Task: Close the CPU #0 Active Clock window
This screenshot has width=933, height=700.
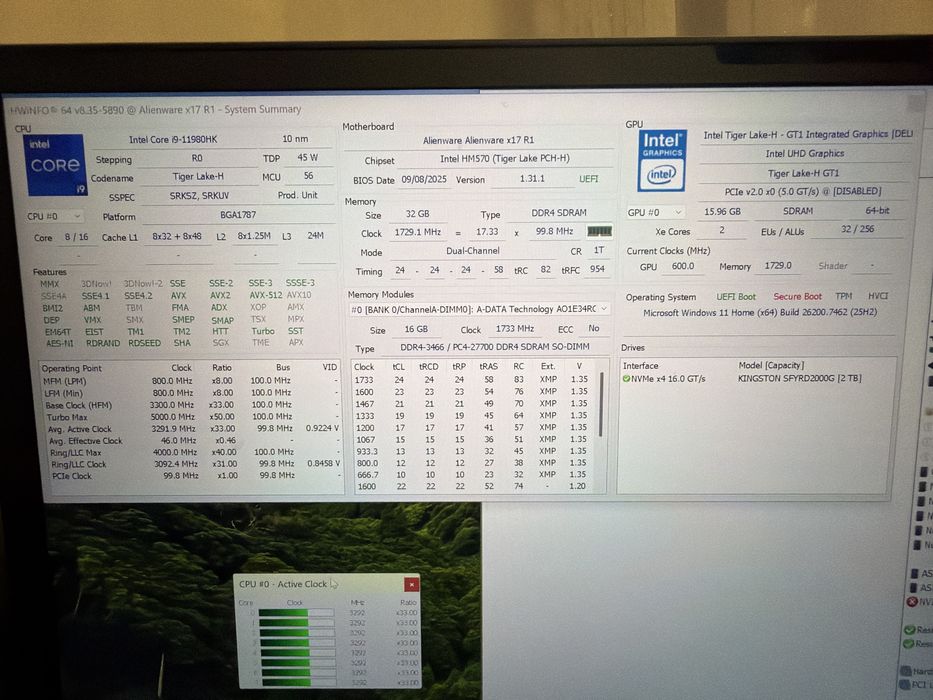Action: (411, 585)
